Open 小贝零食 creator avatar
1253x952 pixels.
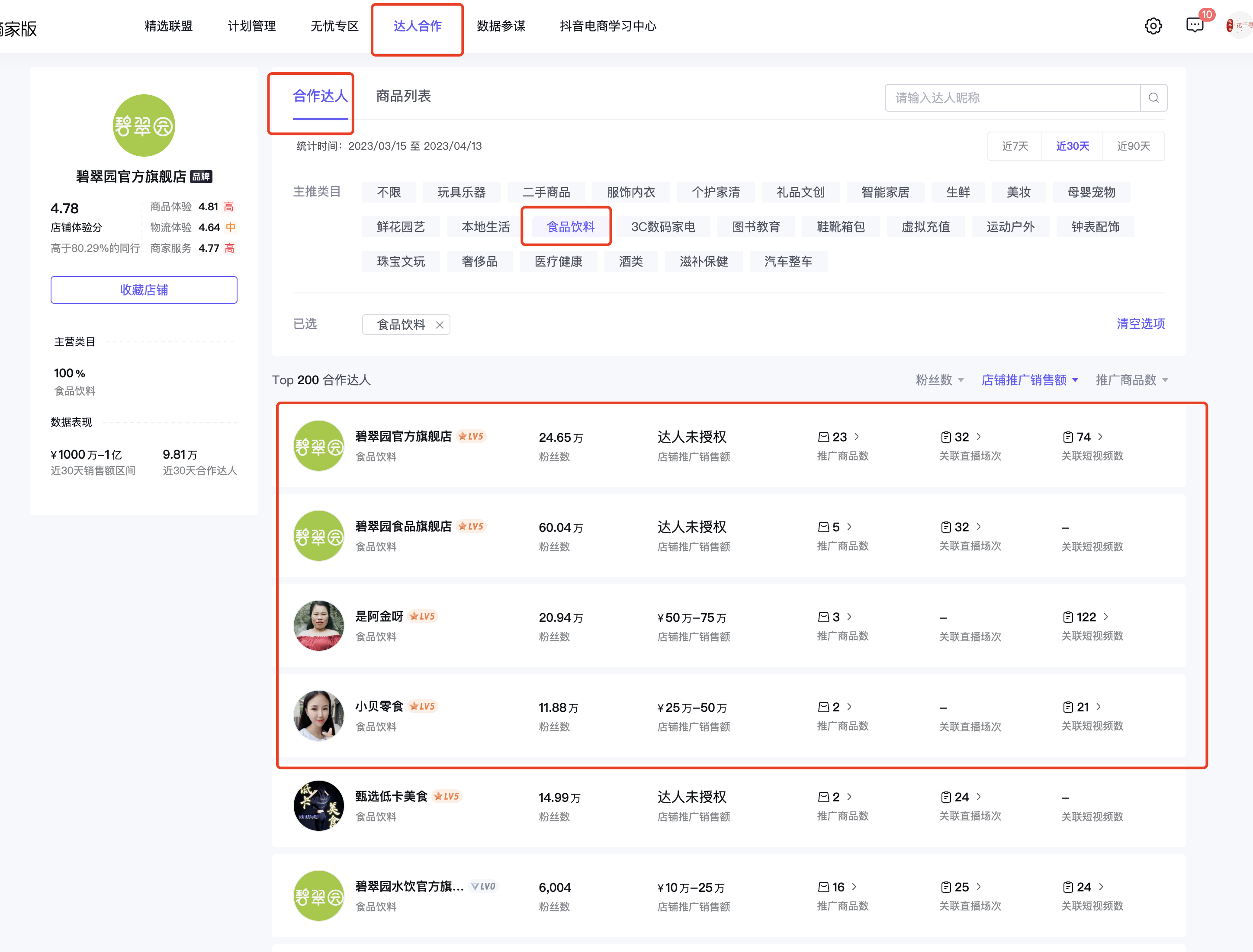pos(319,716)
